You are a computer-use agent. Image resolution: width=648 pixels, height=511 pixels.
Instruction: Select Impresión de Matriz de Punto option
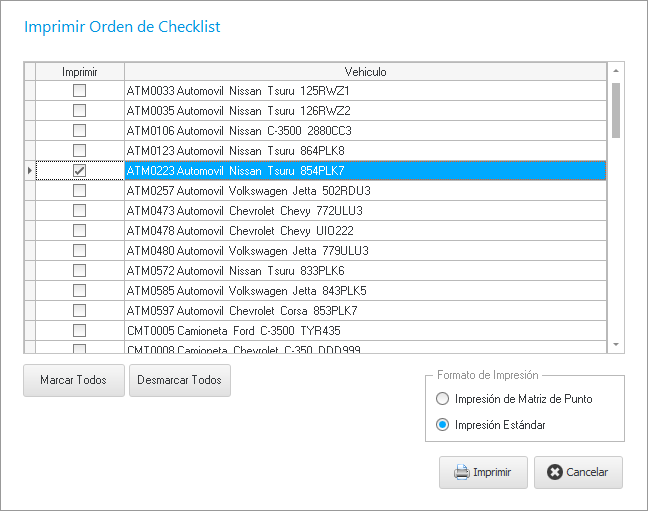[443, 399]
